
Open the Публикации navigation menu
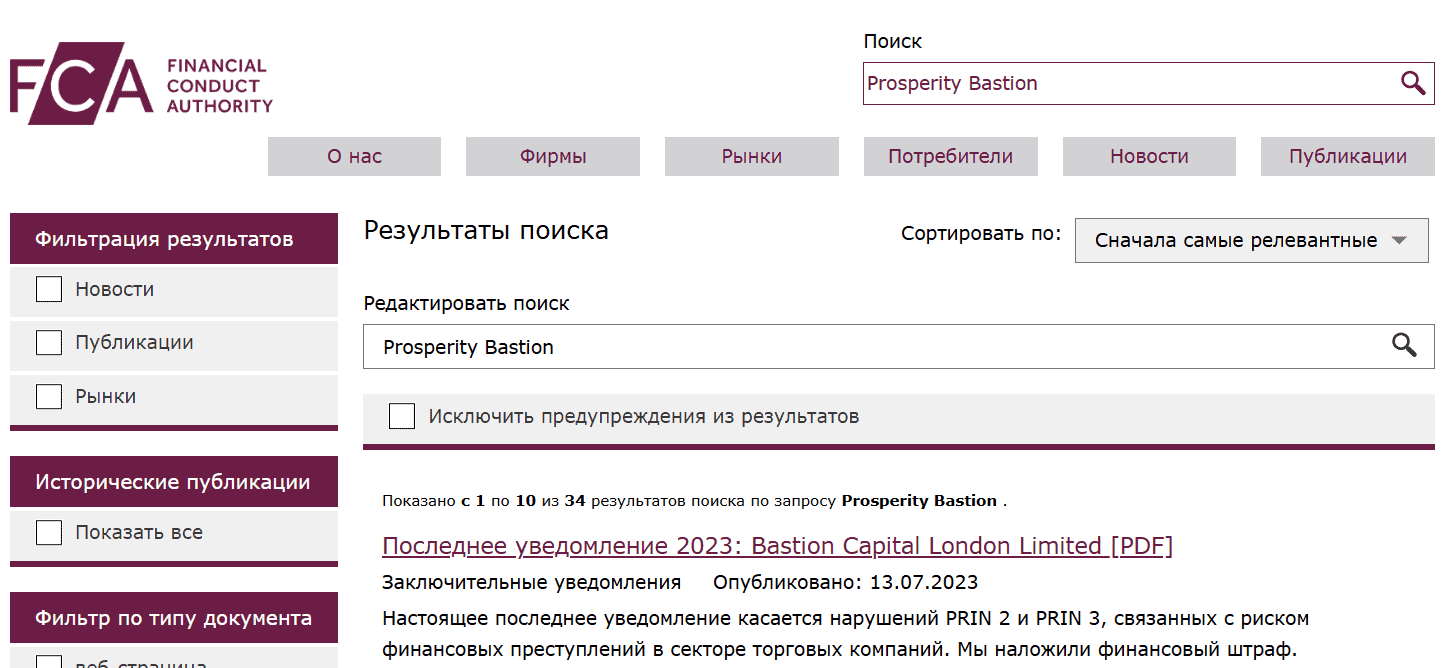point(1347,157)
